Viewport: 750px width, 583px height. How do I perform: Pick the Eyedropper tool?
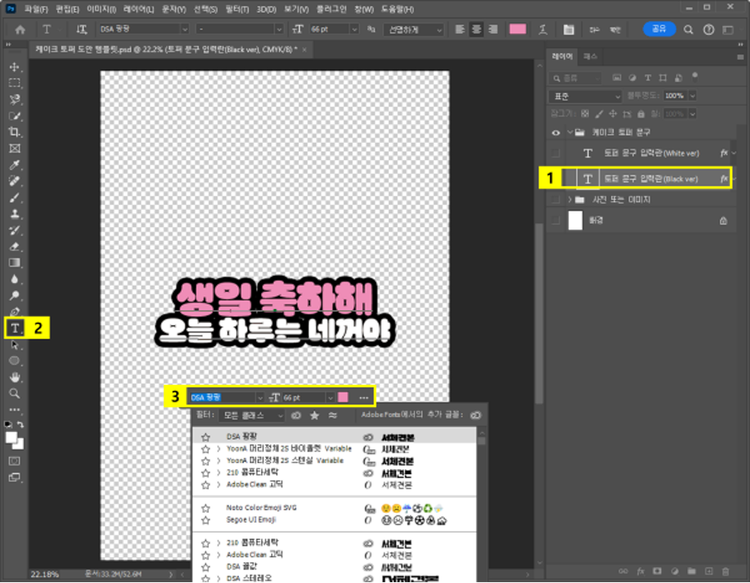[15, 164]
